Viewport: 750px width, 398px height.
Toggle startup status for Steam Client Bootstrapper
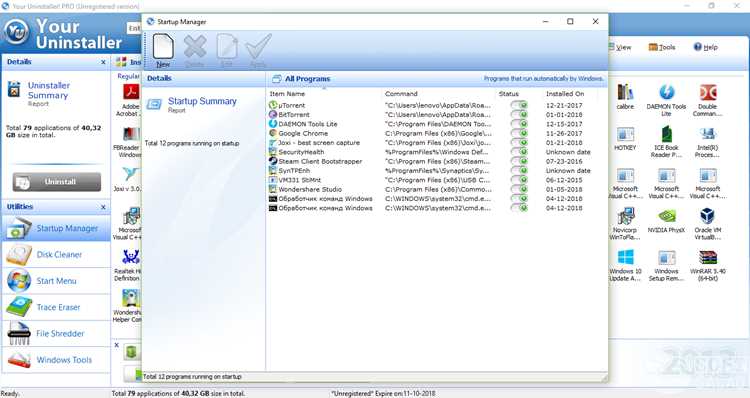519,161
